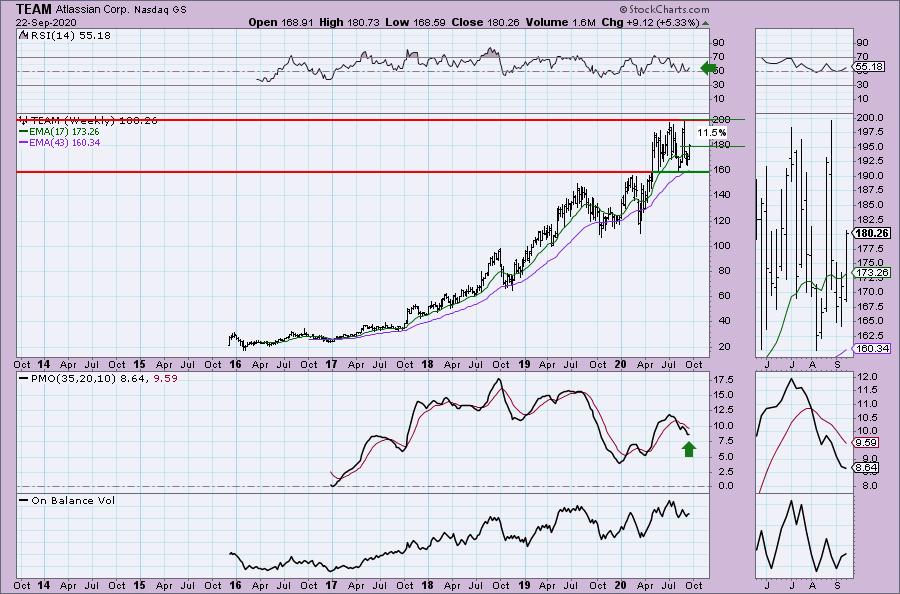Click the 8.64 PMO value tag on right
The image size is (900, 594).
tap(866, 467)
